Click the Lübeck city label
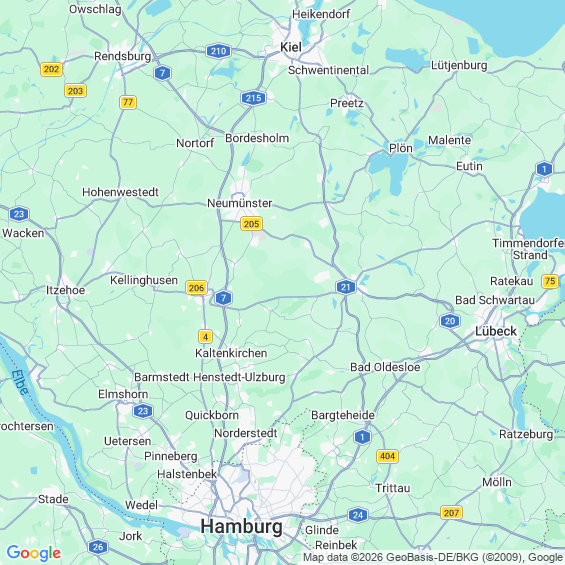Screen dimensions: 565x565 click(495, 331)
